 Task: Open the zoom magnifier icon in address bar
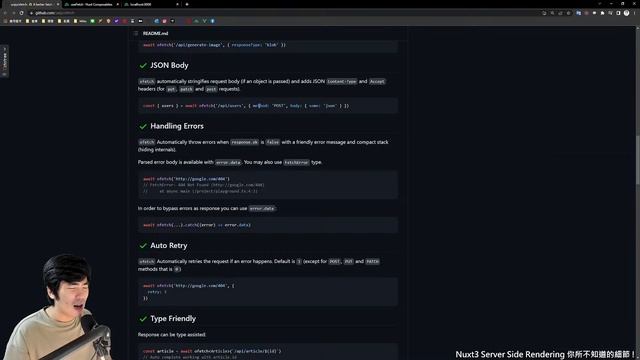point(552,13)
